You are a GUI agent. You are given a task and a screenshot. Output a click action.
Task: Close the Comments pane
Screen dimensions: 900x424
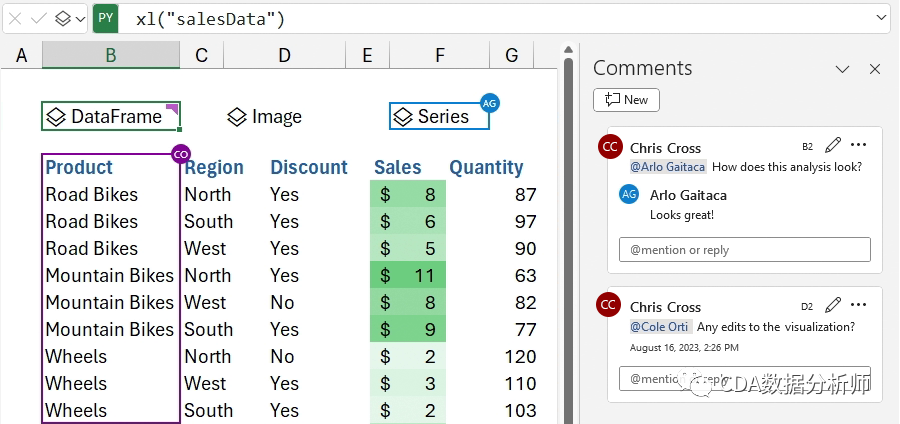[875, 69]
